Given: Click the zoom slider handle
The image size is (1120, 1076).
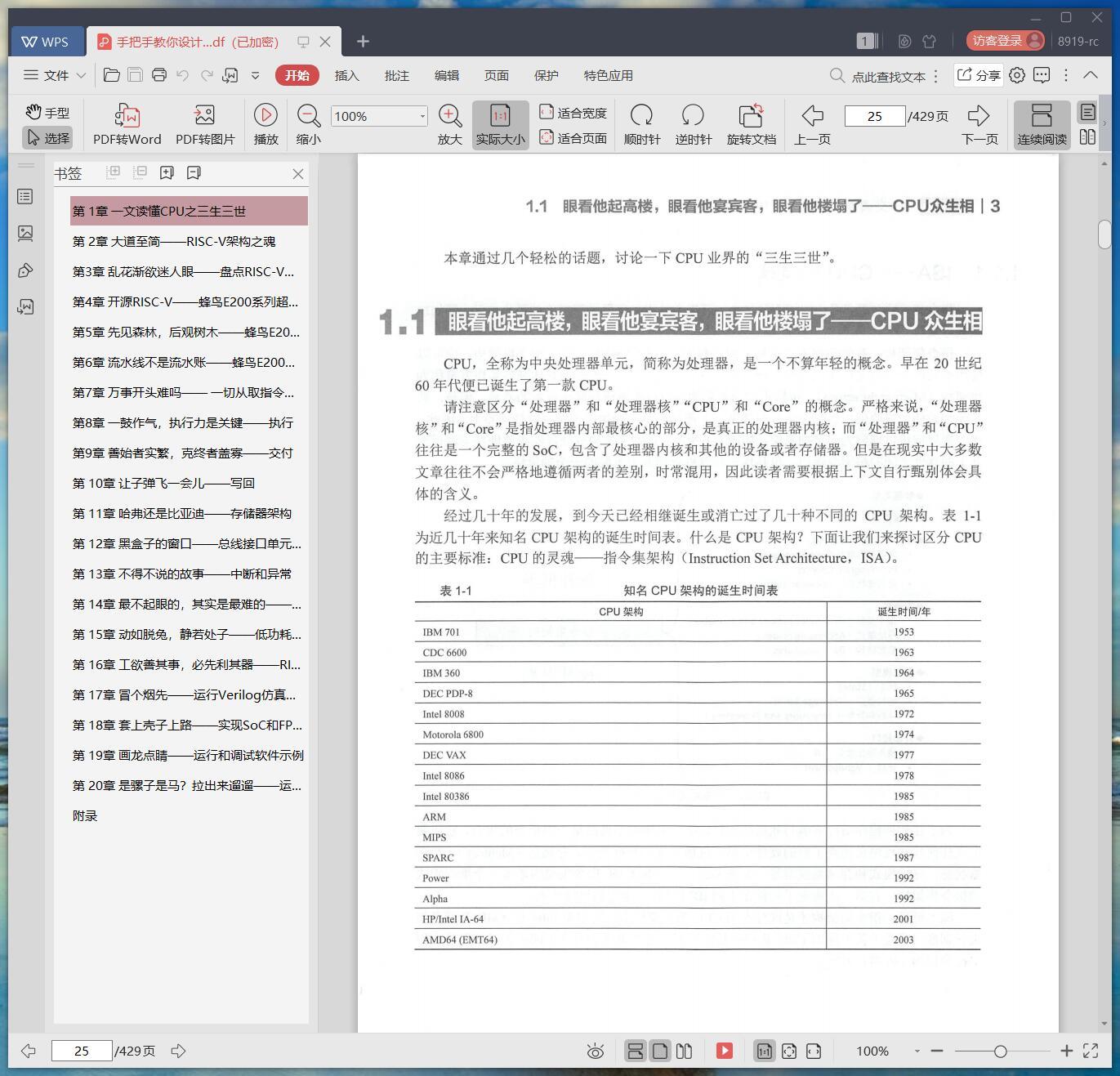Looking at the screenshot, I should pyautogui.click(x=1000, y=1051).
